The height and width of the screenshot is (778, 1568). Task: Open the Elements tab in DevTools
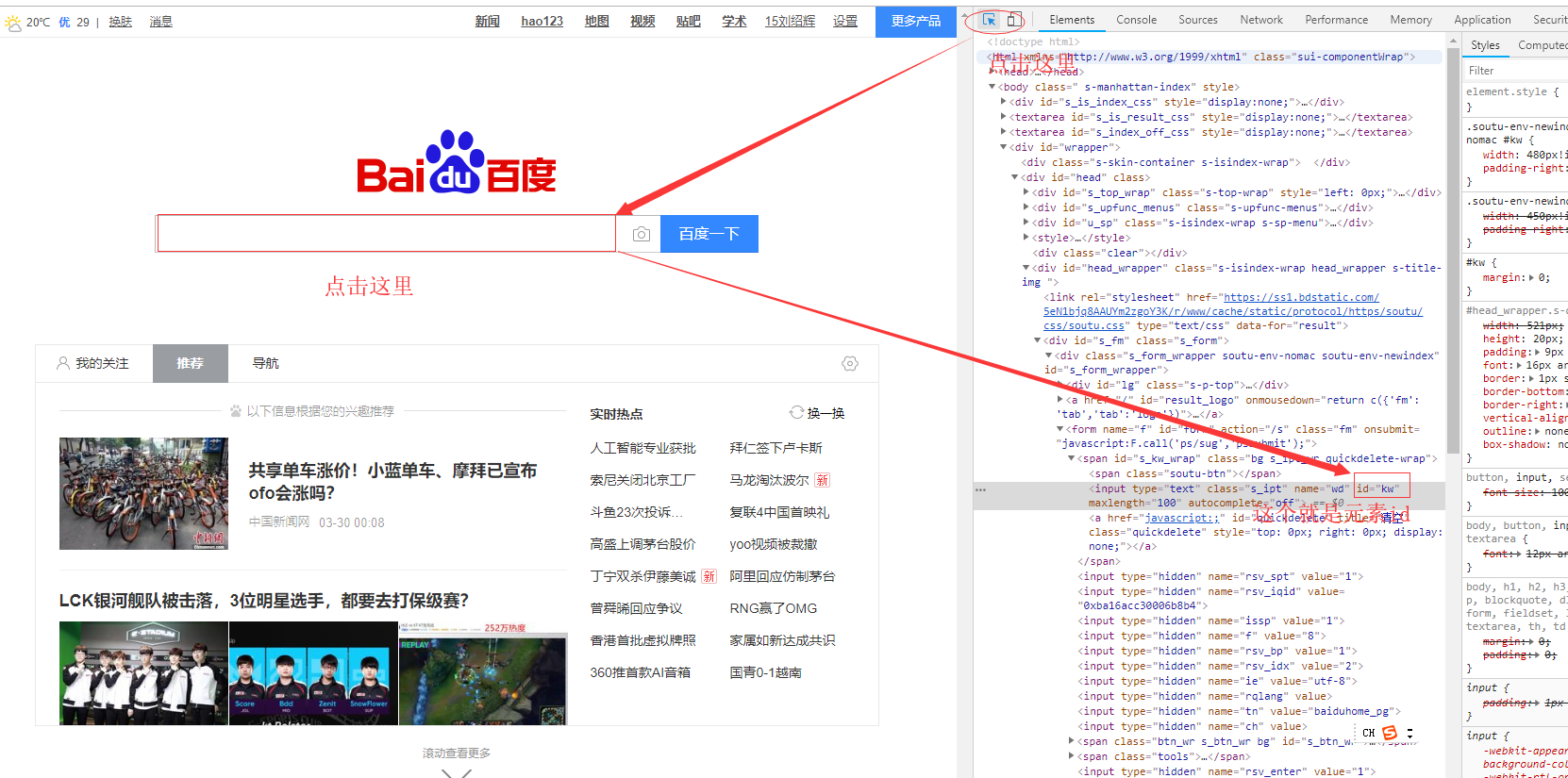tap(1072, 20)
